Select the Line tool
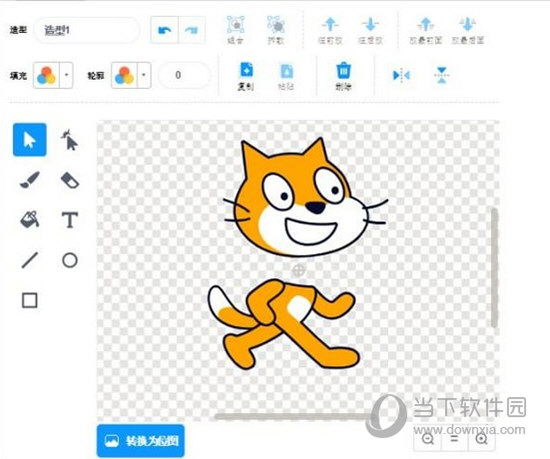The width and height of the screenshot is (550, 459). coord(29,260)
